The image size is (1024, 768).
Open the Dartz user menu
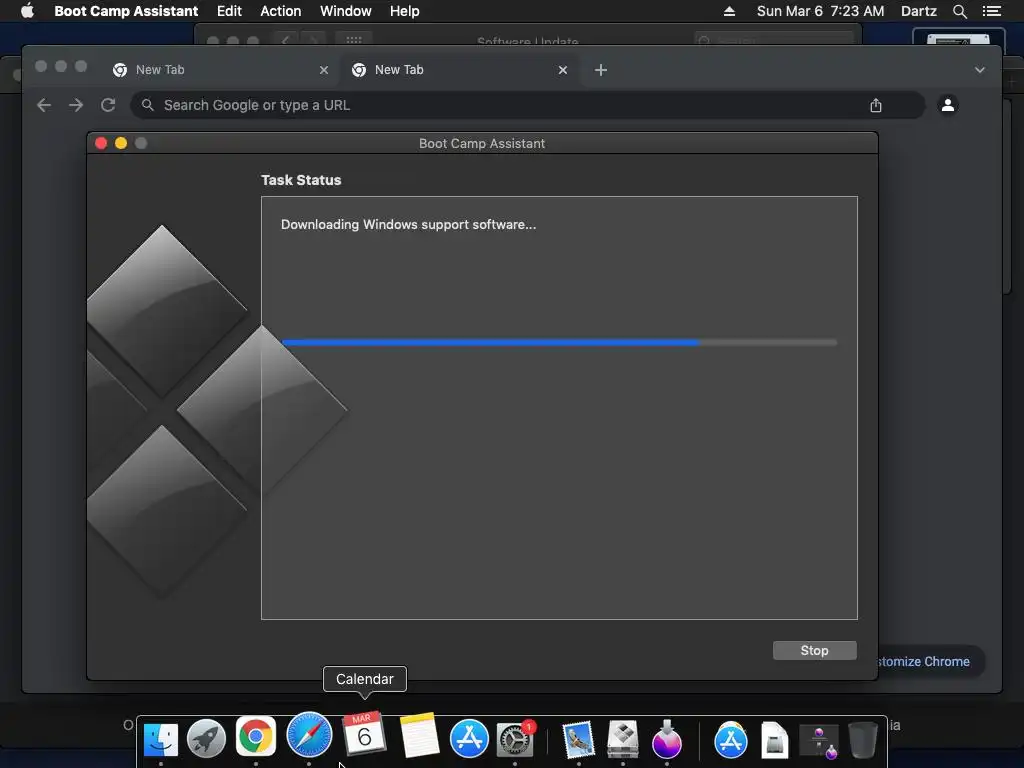[918, 11]
